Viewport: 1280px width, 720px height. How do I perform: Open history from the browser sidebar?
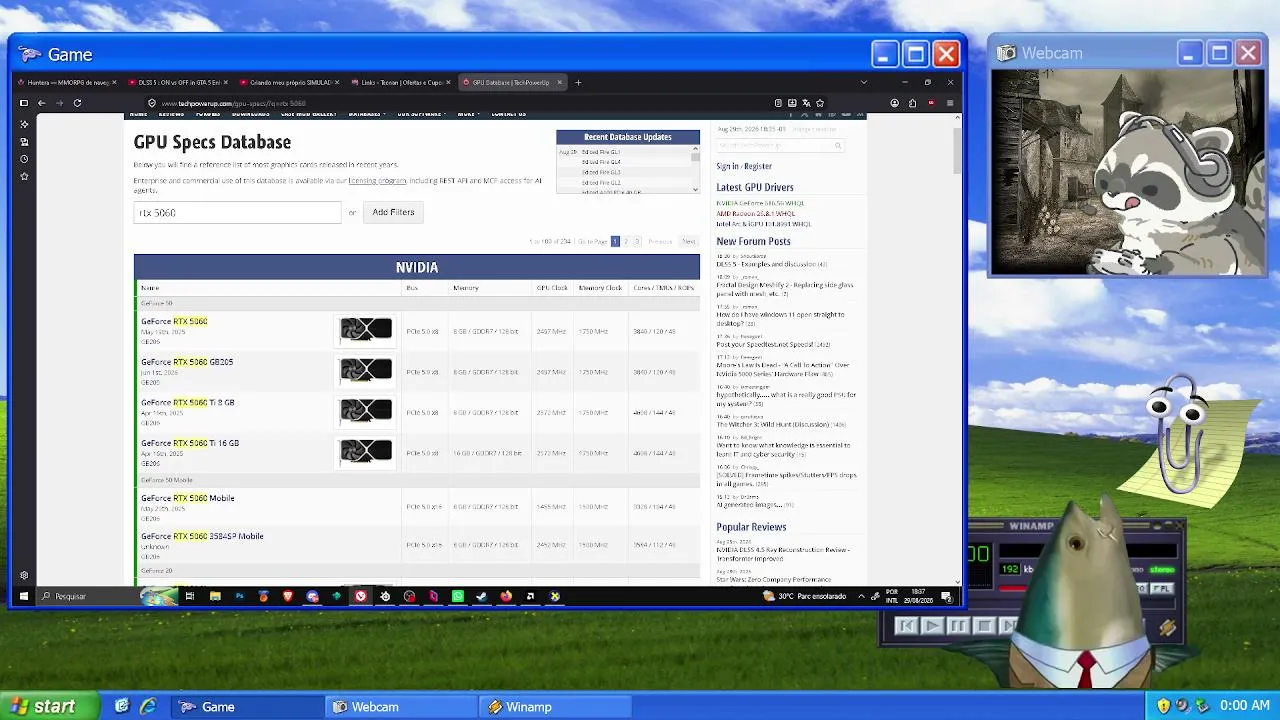24,159
